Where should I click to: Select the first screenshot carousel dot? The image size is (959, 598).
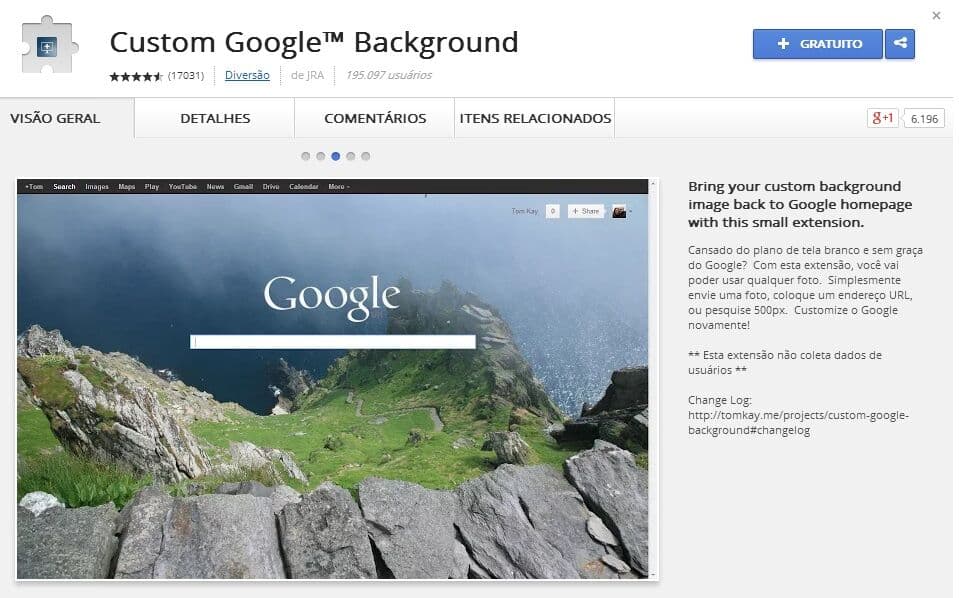coord(306,156)
